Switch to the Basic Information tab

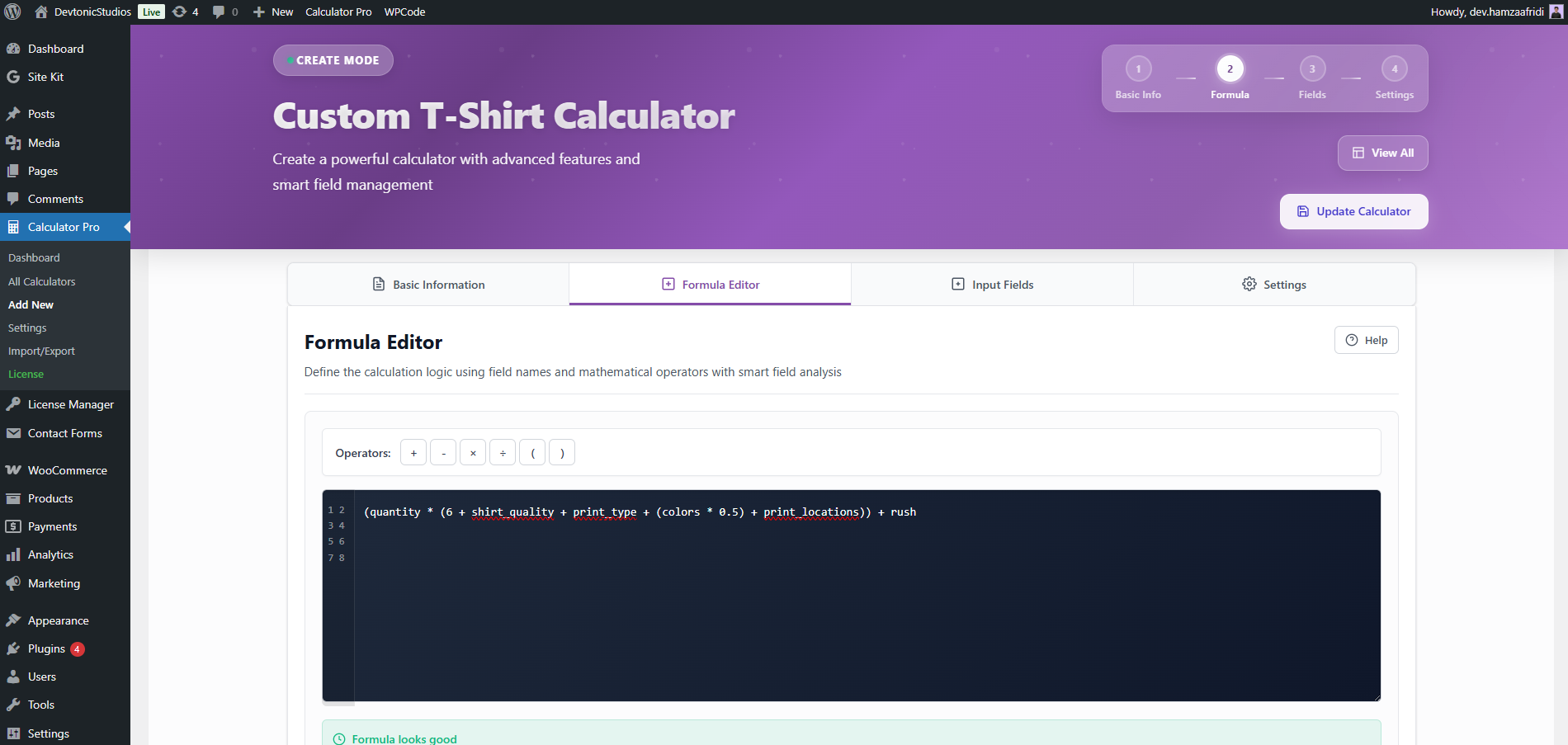(x=428, y=284)
